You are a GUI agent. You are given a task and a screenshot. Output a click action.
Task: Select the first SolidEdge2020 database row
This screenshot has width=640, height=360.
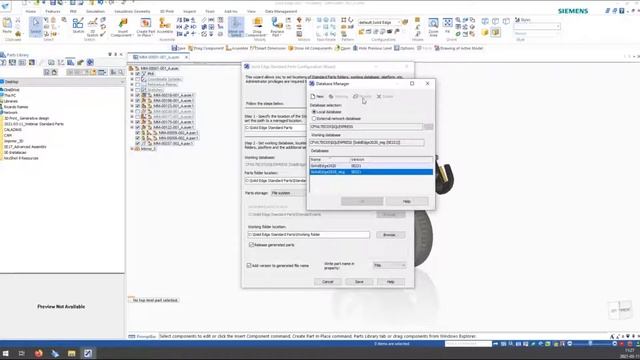click(x=371, y=166)
